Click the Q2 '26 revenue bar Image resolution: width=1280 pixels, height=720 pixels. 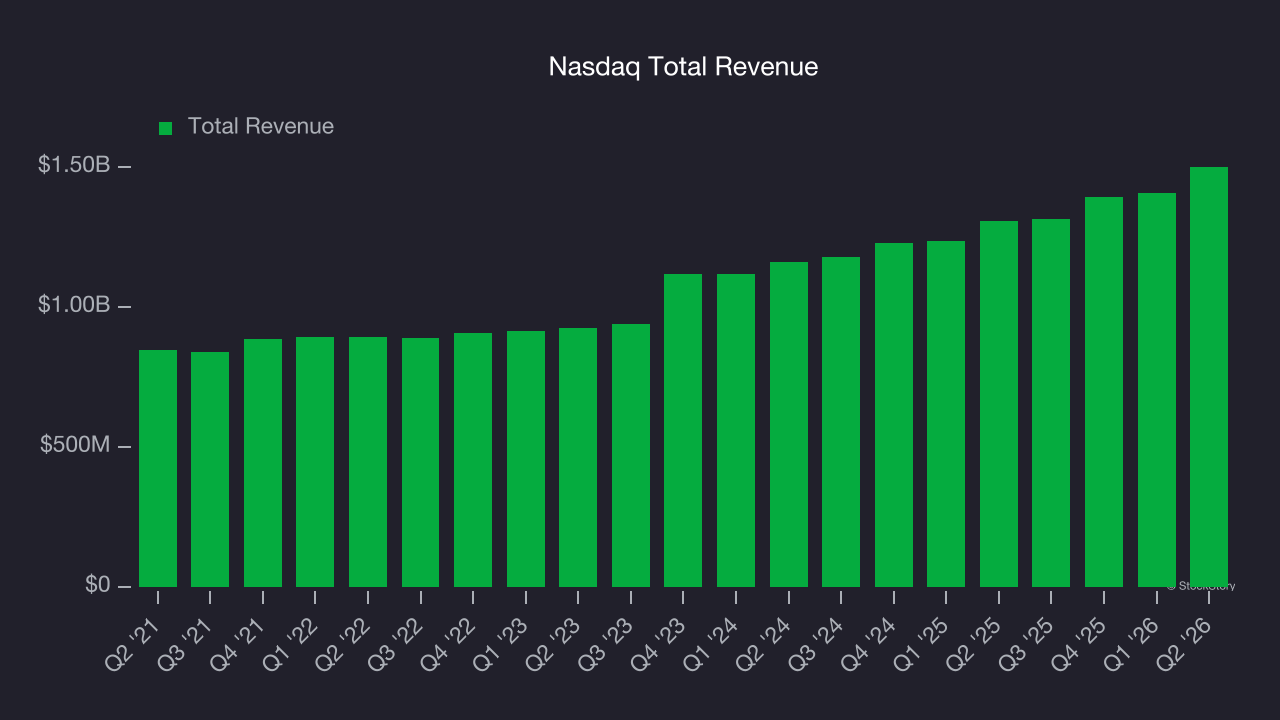click(x=1209, y=377)
